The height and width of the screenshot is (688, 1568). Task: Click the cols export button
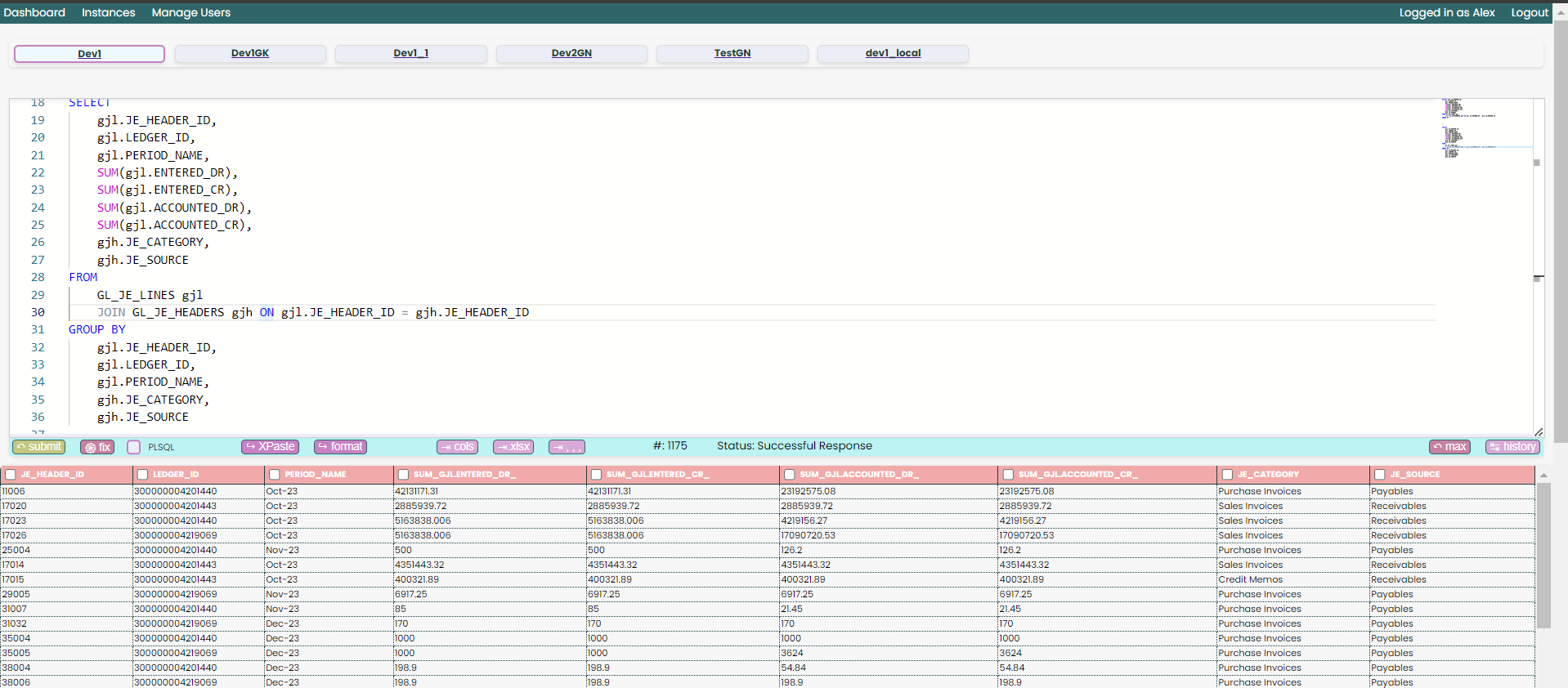(x=457, y=447)
